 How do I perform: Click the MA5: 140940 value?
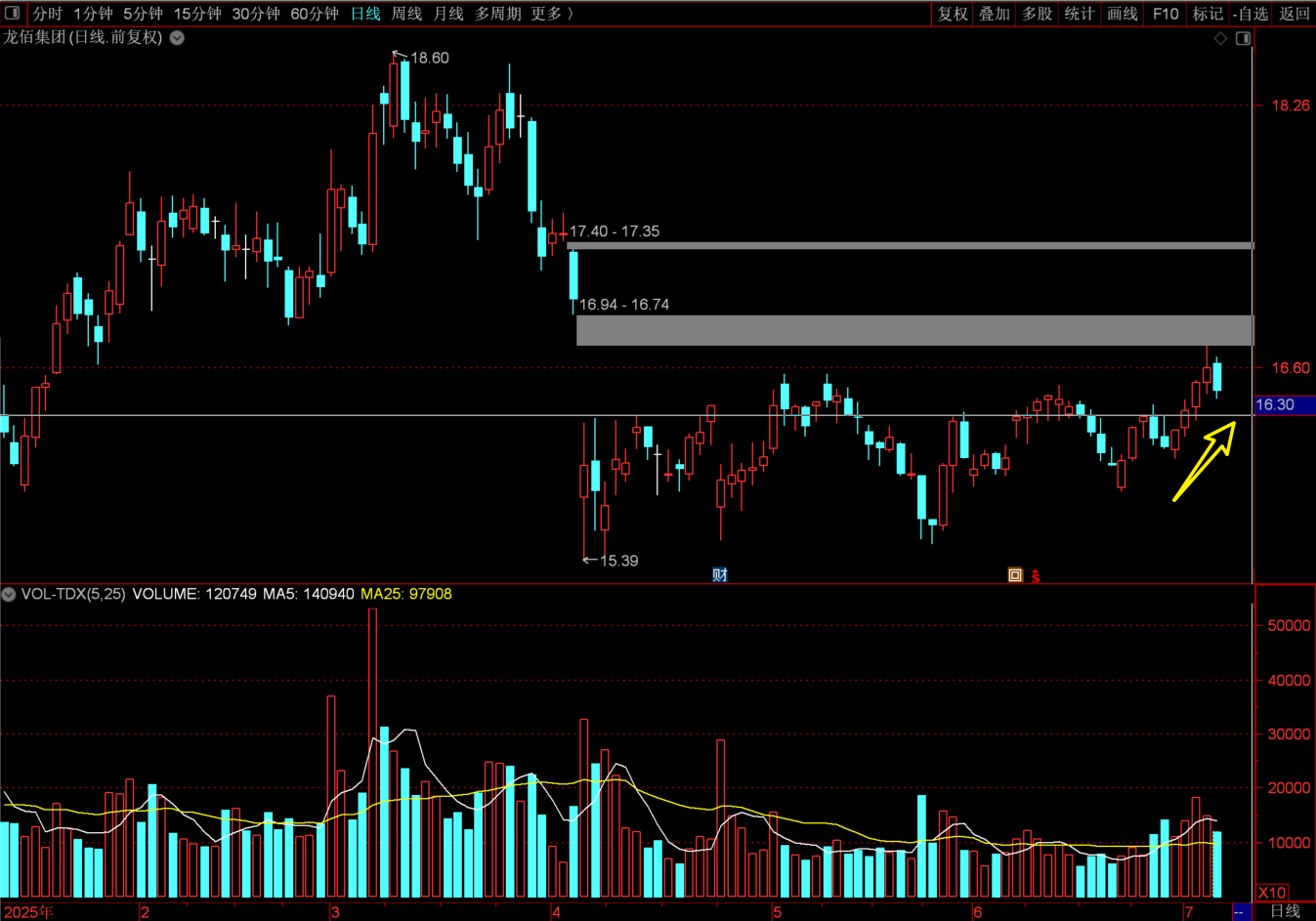(x=309, y=594)
